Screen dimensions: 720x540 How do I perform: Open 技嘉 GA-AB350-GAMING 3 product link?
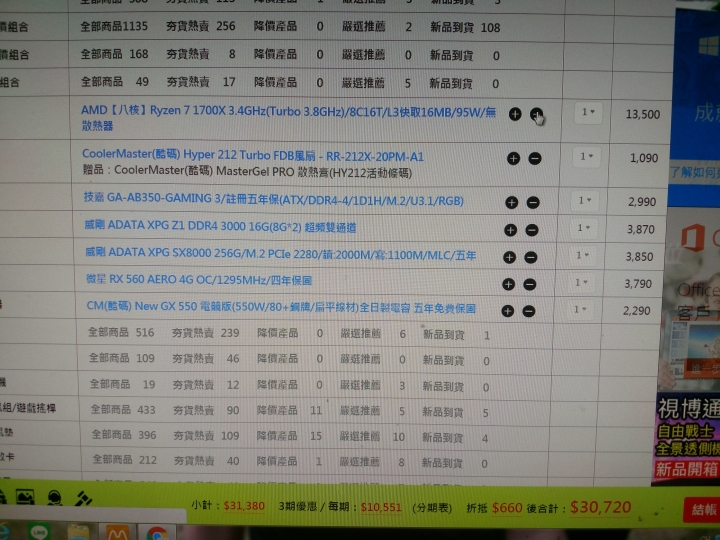tap(274, 199)
